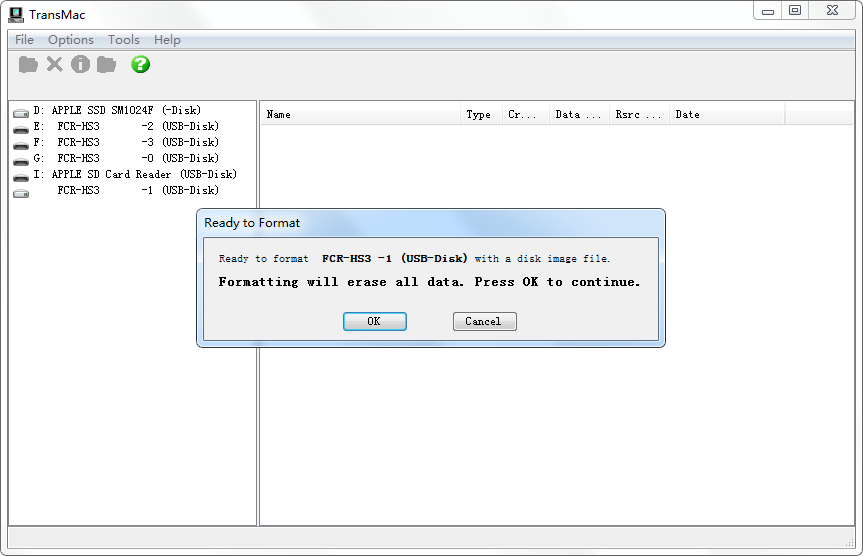Open the Options menu
Image resolution: width=863 pixels, height=556 pixels.
click(x=70, y=40)
